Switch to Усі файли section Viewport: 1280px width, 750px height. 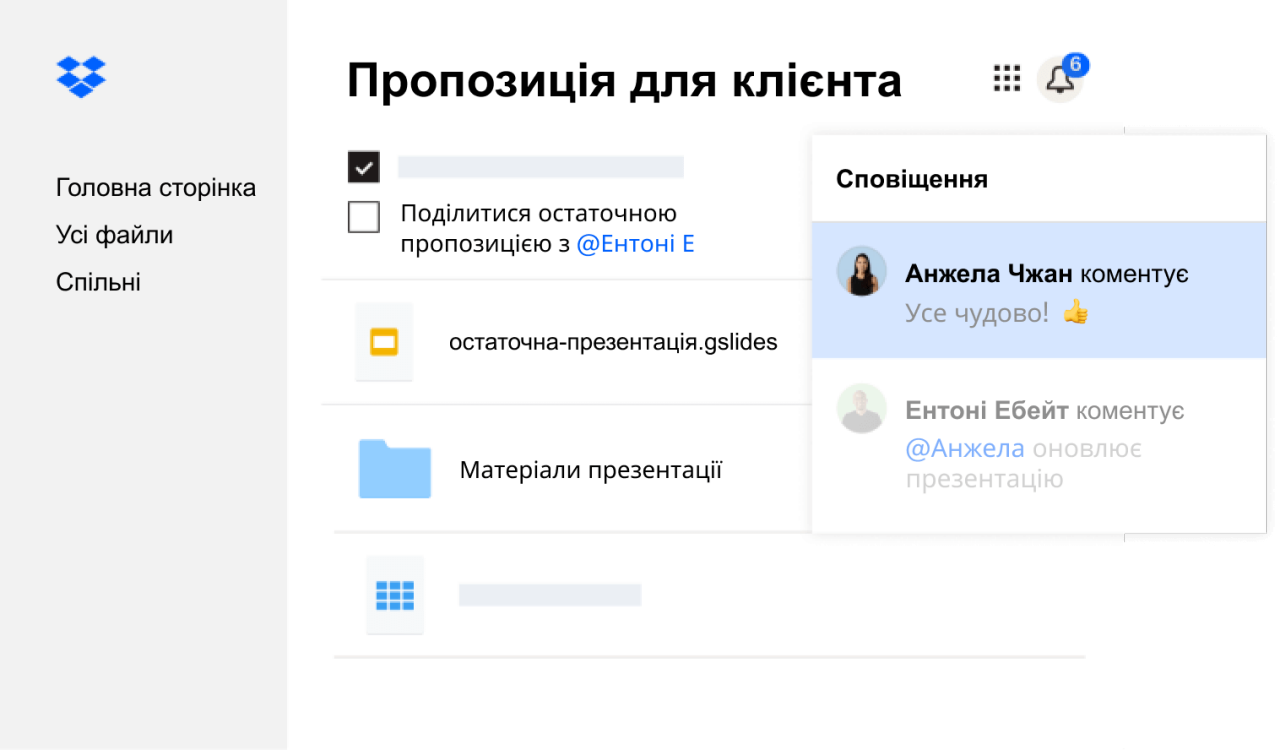click(x=115, y=234)
